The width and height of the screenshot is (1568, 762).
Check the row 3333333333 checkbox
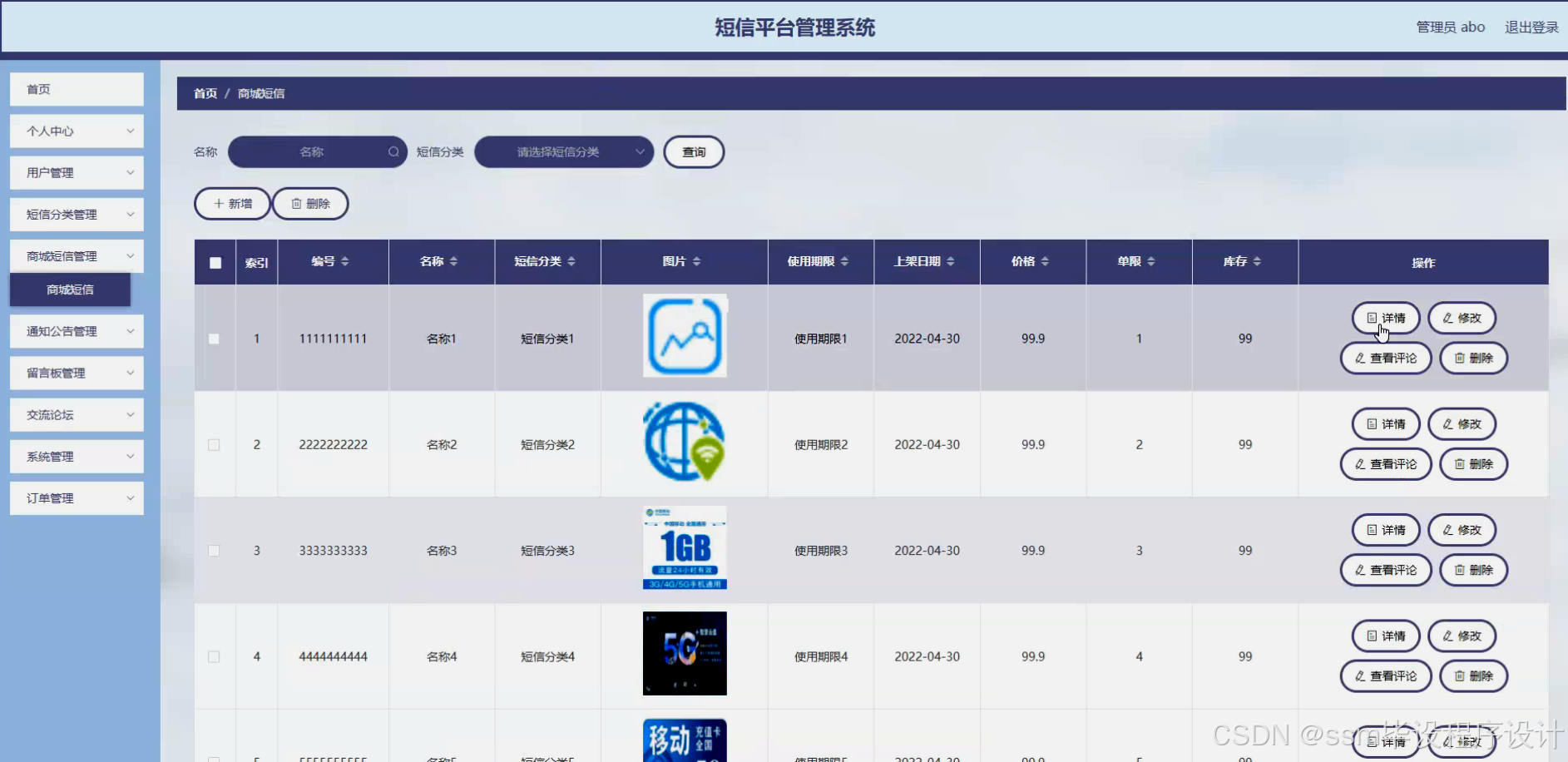coord(214,551)
